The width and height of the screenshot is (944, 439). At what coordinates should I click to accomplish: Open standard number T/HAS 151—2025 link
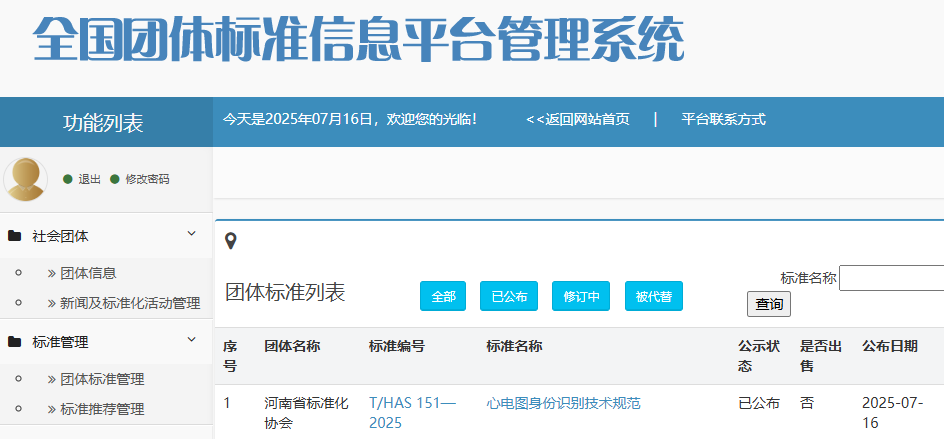coord(412,413)
